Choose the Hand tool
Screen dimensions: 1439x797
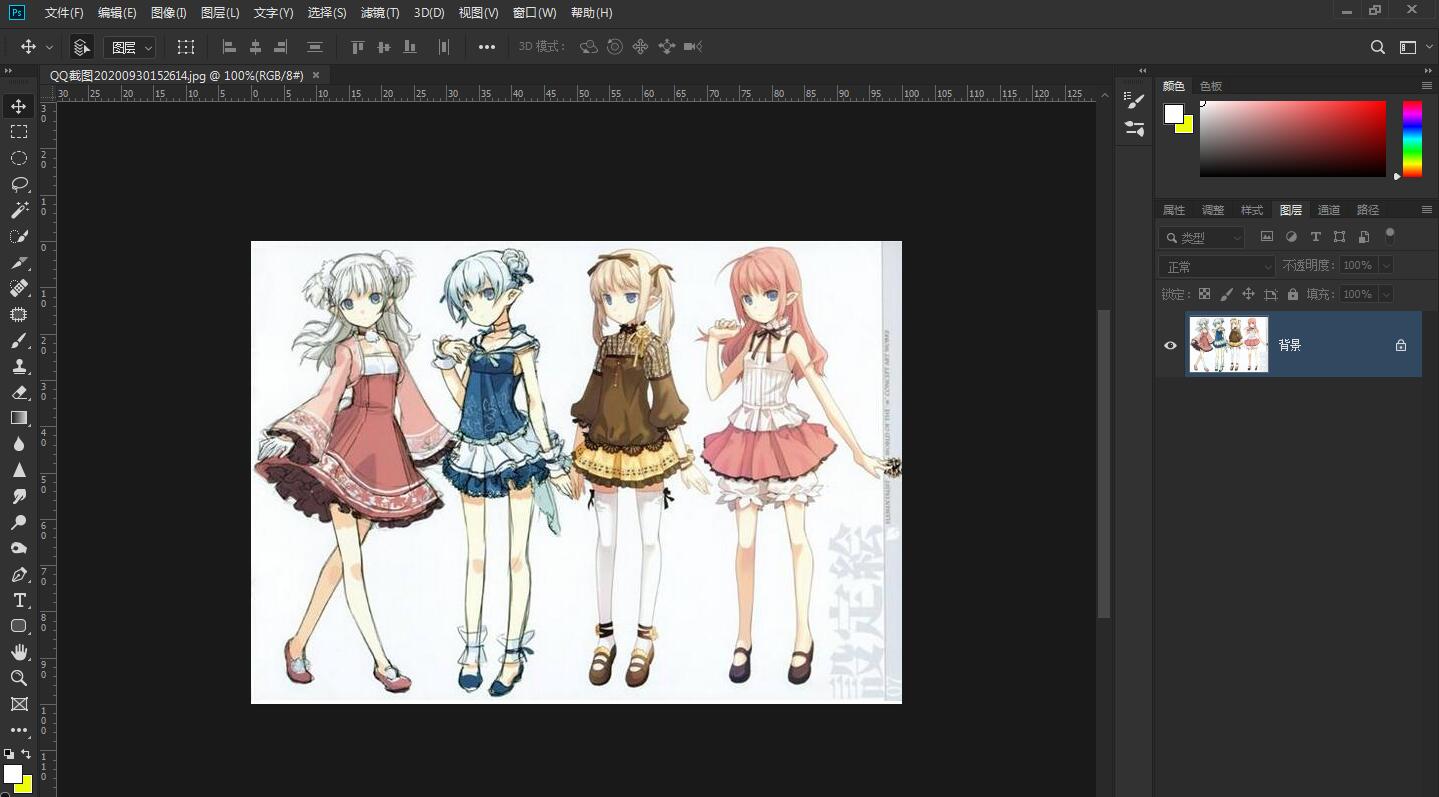[x=19, y=652]
